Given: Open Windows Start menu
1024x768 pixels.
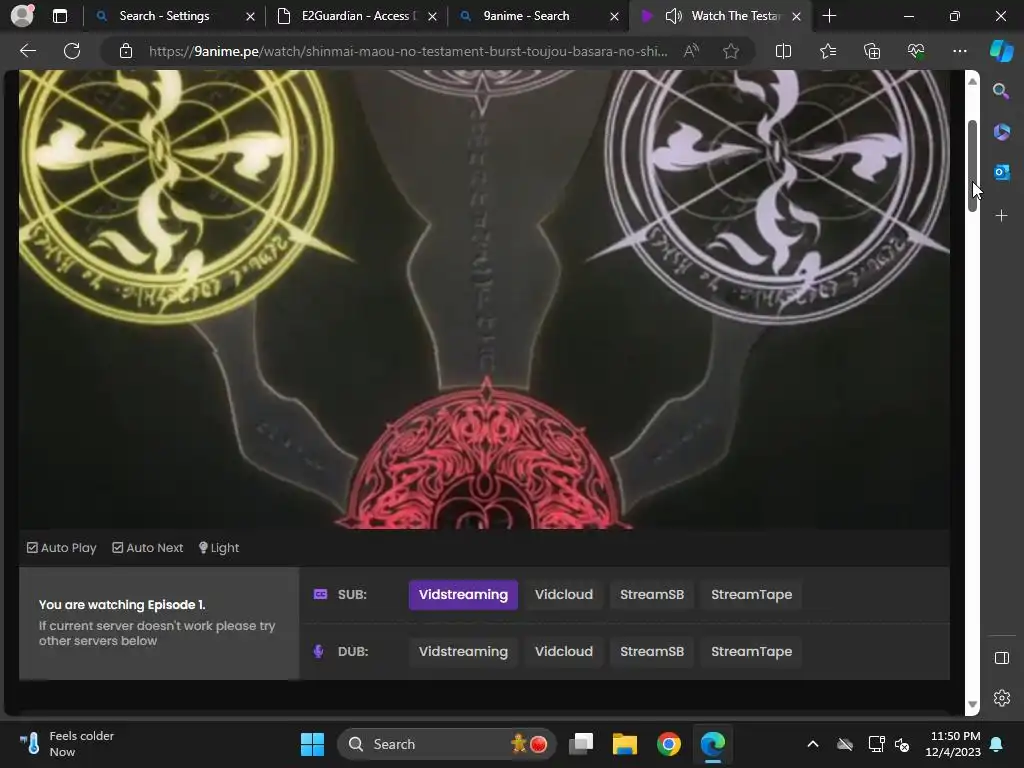Looking at the screenshot, I should pos(312,744).
